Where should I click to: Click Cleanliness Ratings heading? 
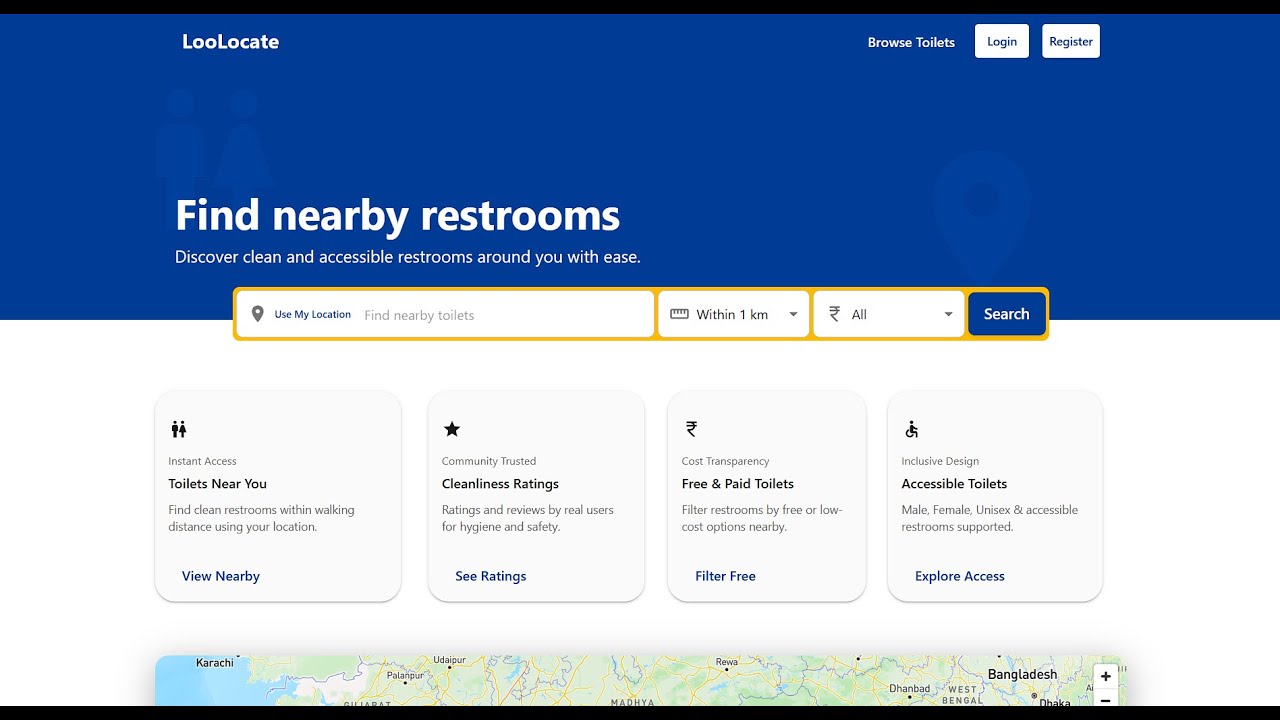click(500, 484)
